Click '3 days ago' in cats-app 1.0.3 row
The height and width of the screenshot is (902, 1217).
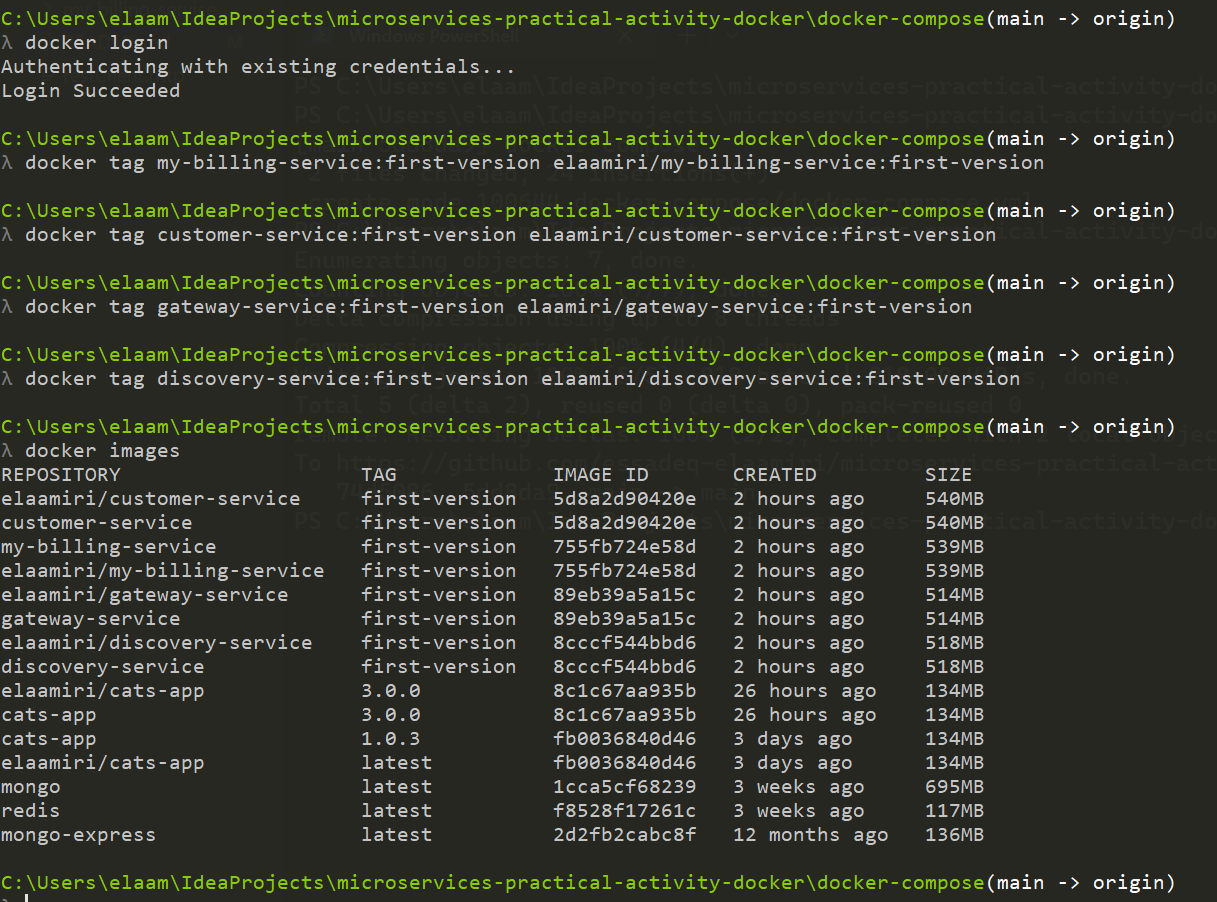[x=793, y=739]
